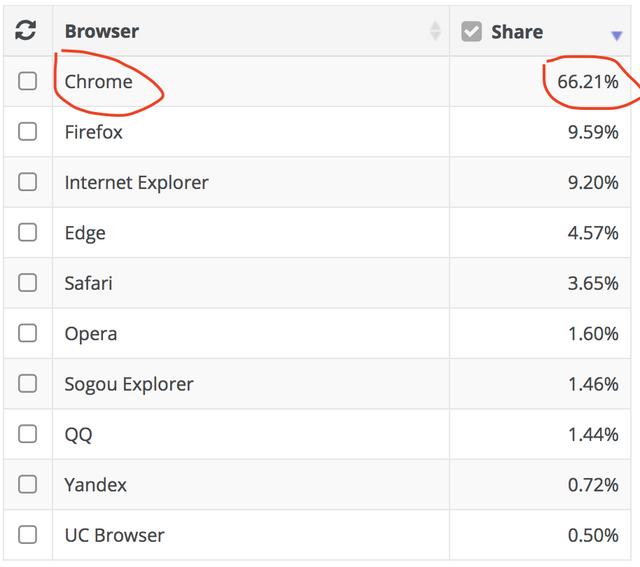Click the Internet Explorer row label
Viewport: 640px width, 567px height.
click(x=136, y=183)
